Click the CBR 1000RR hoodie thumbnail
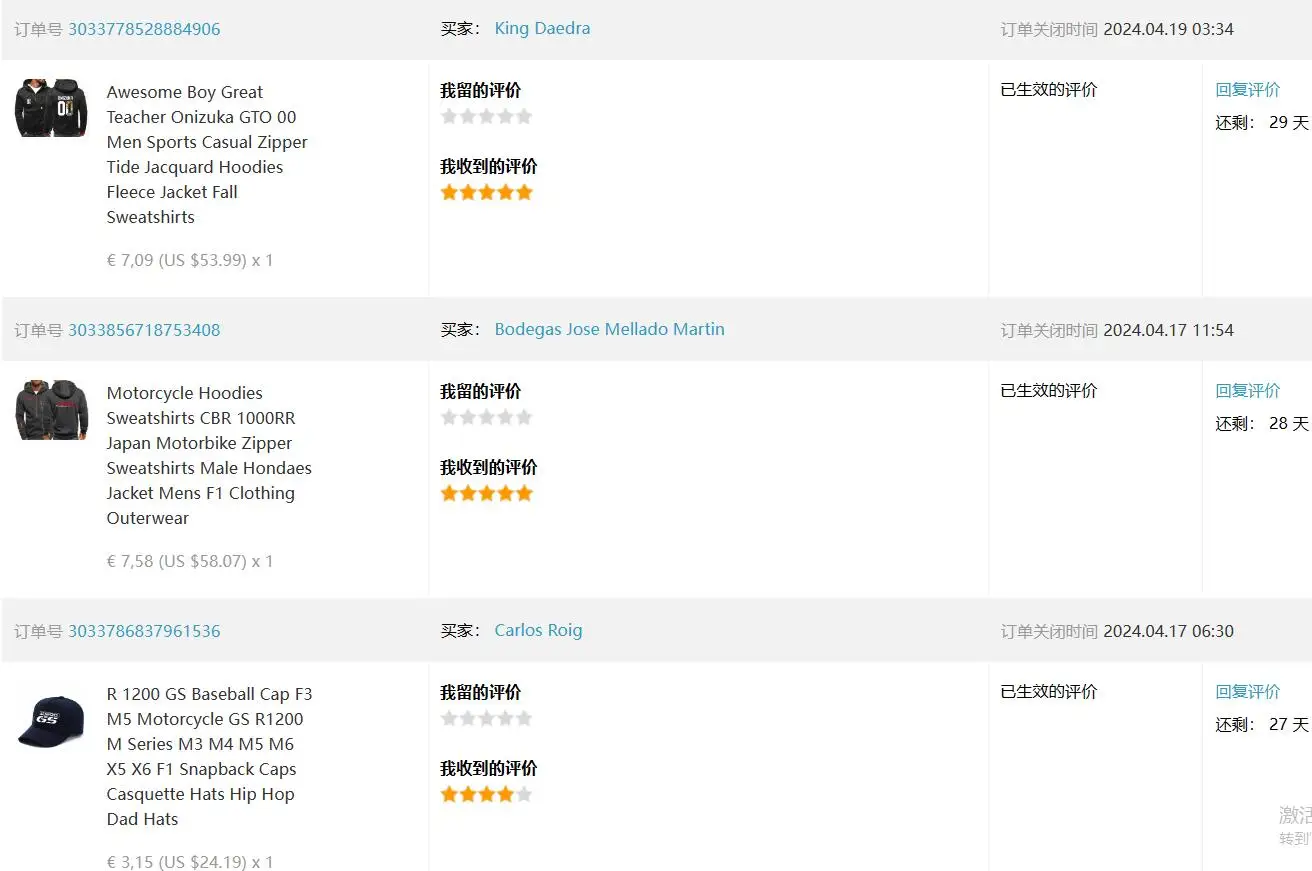 pos(51,409)
